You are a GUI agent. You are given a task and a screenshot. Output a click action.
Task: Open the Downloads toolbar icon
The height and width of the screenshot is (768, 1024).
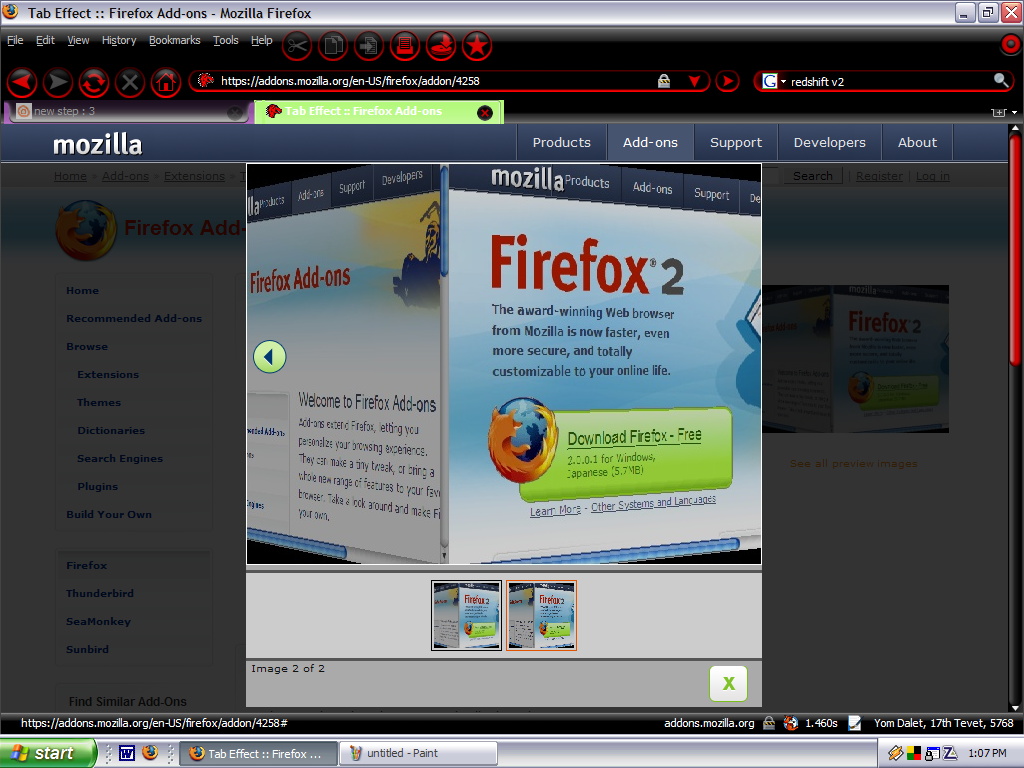[x=441, y=45]
